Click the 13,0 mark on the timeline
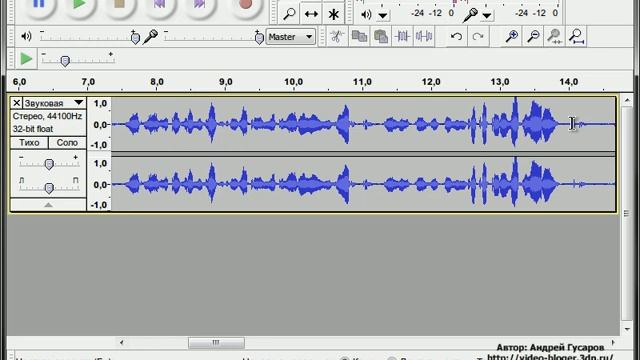Image resolution: width=640 pixels, height=360 pixels. click(x=500, y=82)
